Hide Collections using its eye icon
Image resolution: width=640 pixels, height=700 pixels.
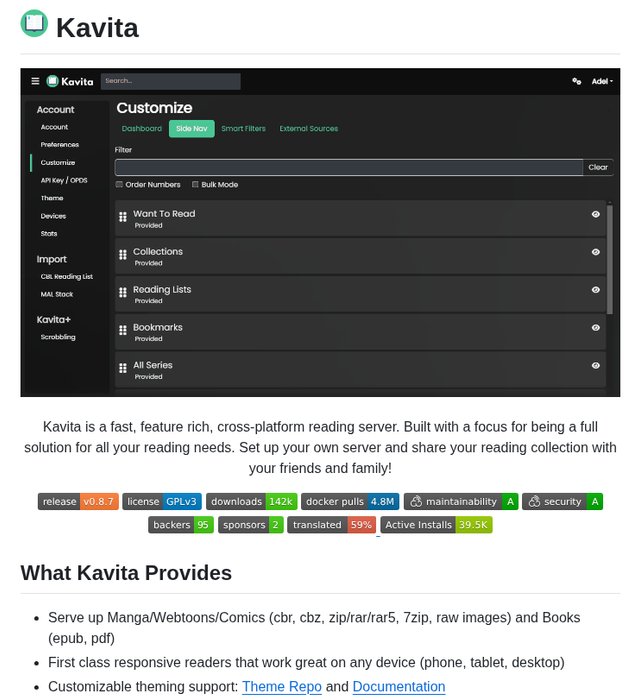coord(596,252)
